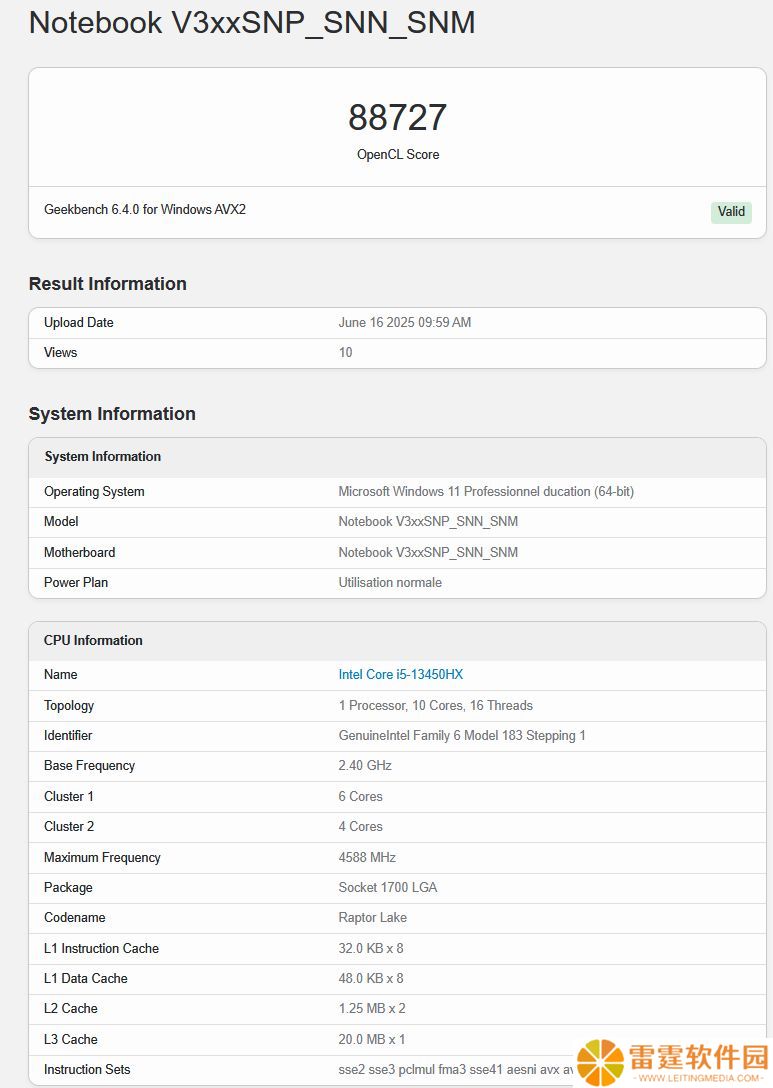
Task: Click the Package label
Action: pos(68,887)
